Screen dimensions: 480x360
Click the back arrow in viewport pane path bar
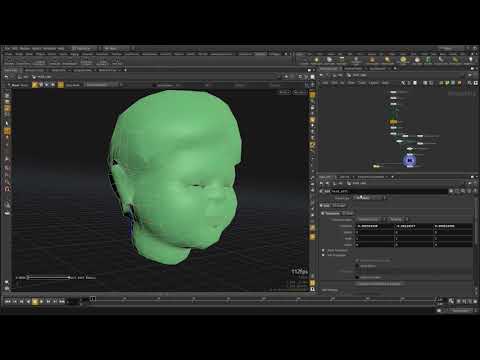(7, 77)
